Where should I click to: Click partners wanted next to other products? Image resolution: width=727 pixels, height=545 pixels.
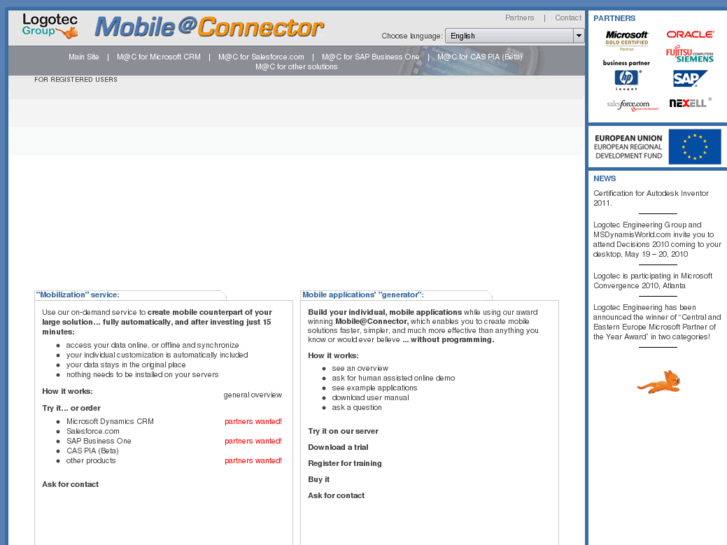tap(253, 461)
